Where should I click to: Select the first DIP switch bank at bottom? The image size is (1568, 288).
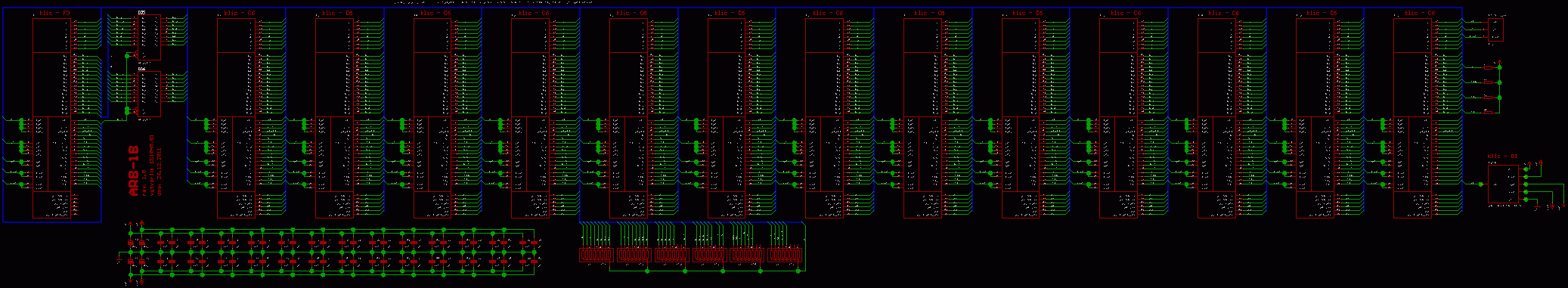click(596, 255)
